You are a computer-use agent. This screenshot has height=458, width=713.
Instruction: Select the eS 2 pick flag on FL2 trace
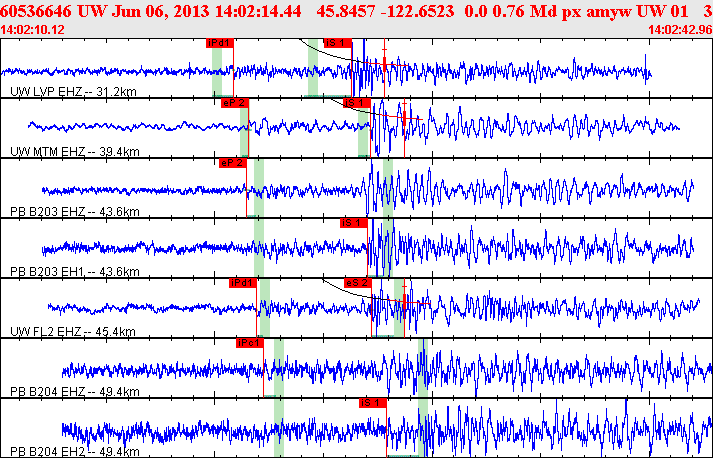point(358,283)
